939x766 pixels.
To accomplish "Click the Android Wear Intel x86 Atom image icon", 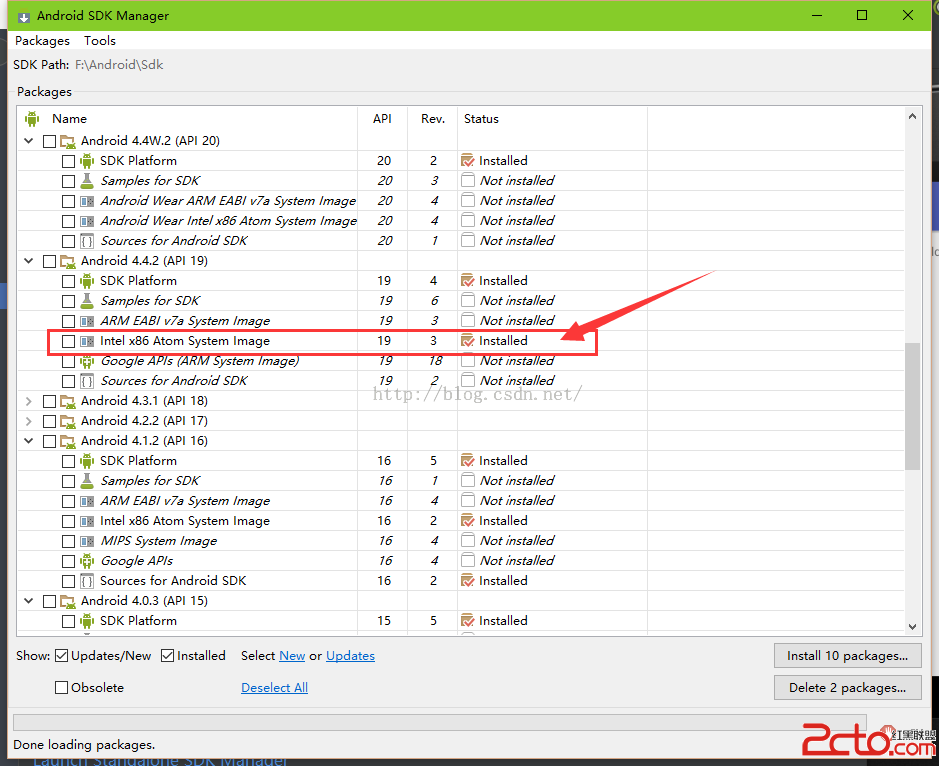I will (x=87, y=221).
